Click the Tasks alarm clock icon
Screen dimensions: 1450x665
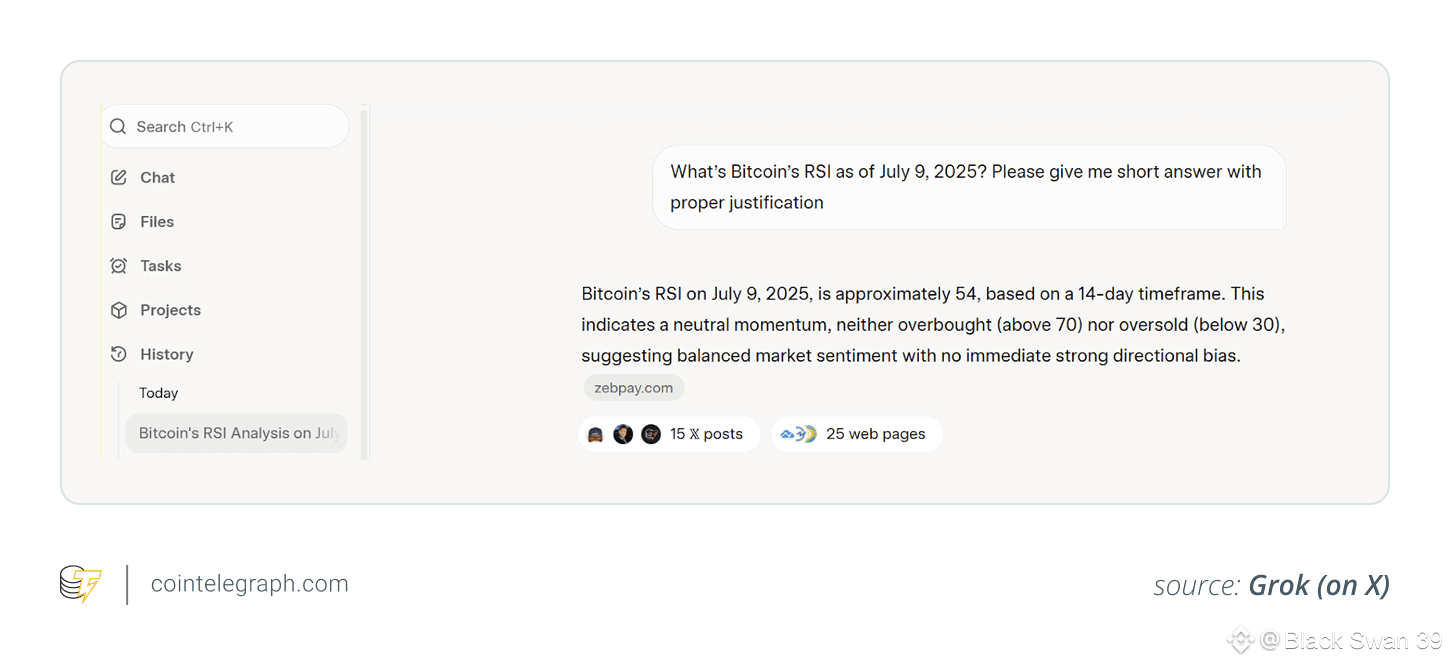point(118,266)
